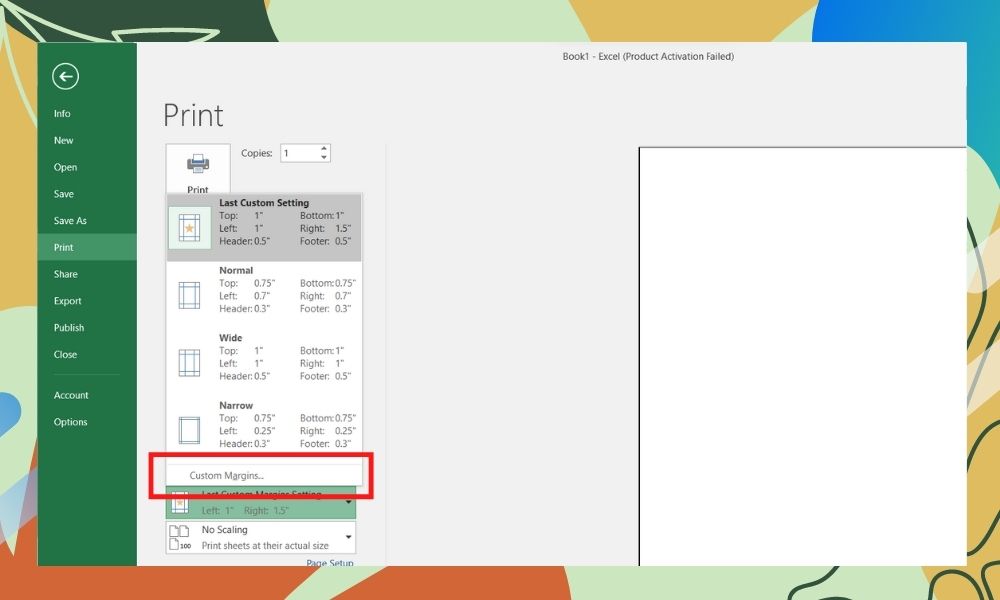The height and width of the screenshot is (600, 1000).
Task: Click the Last Custom Setting star page icon
Action: click(189, 228)
